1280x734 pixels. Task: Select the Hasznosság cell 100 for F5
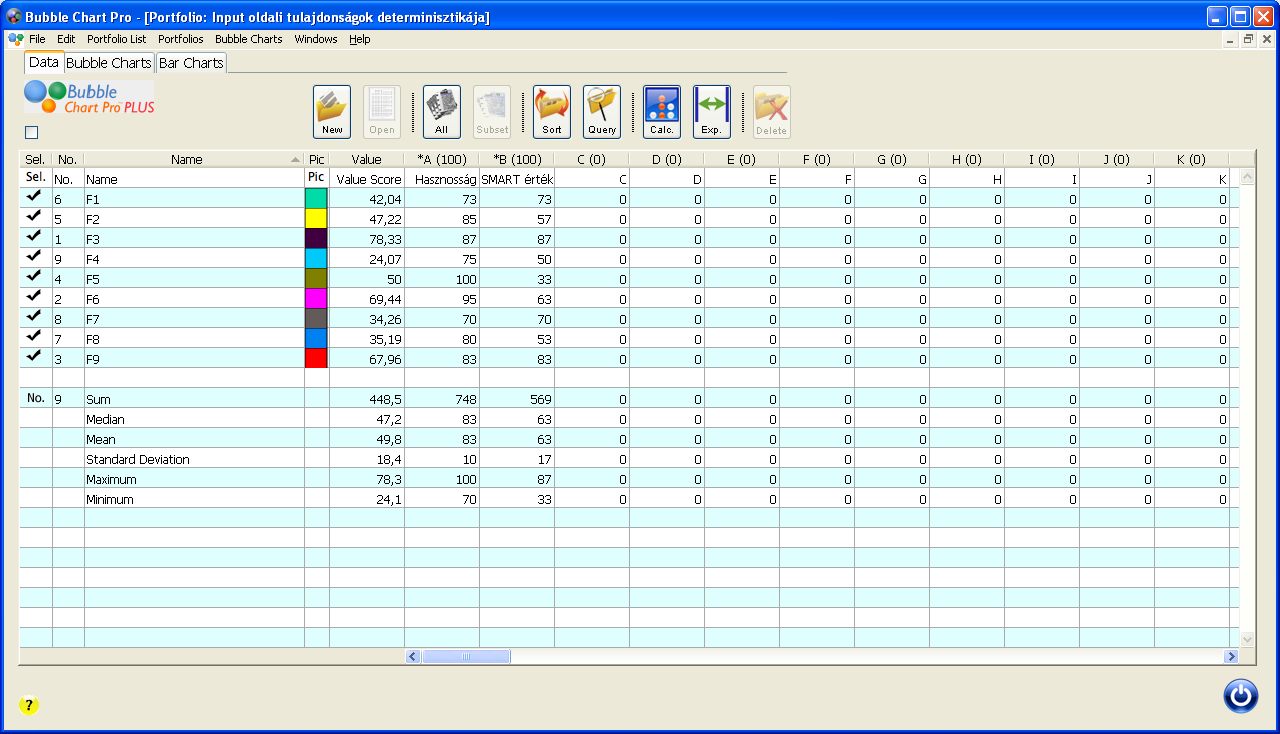point(442,279)
